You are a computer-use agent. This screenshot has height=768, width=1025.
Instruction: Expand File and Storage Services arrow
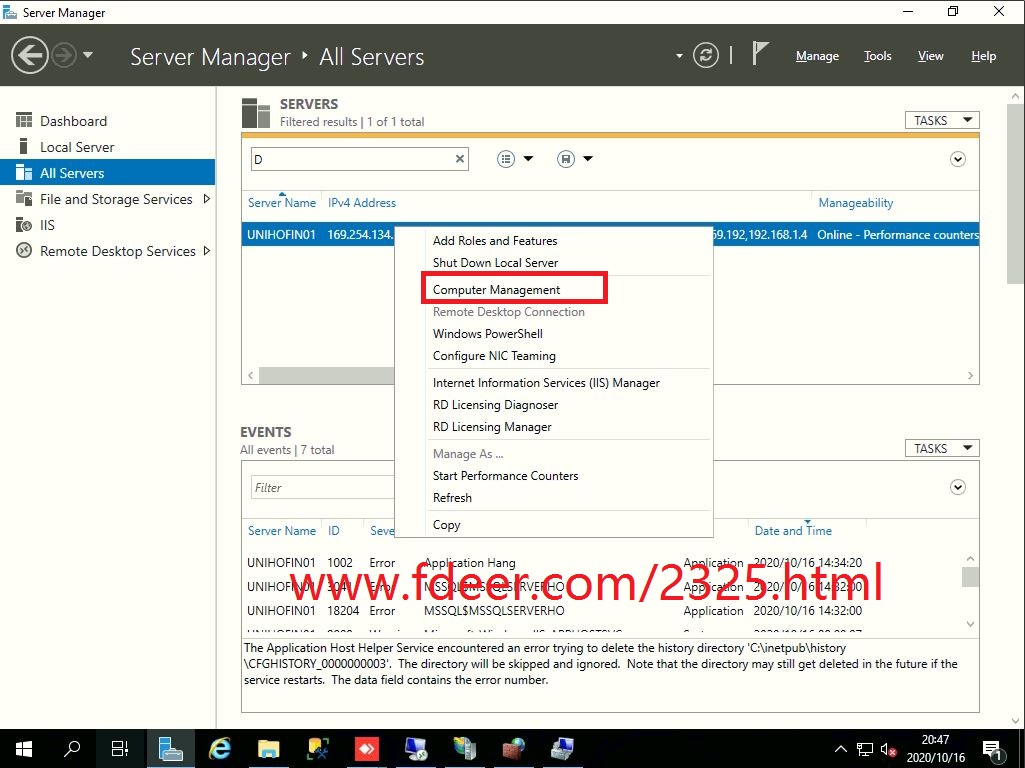click(x=207, y=199)
